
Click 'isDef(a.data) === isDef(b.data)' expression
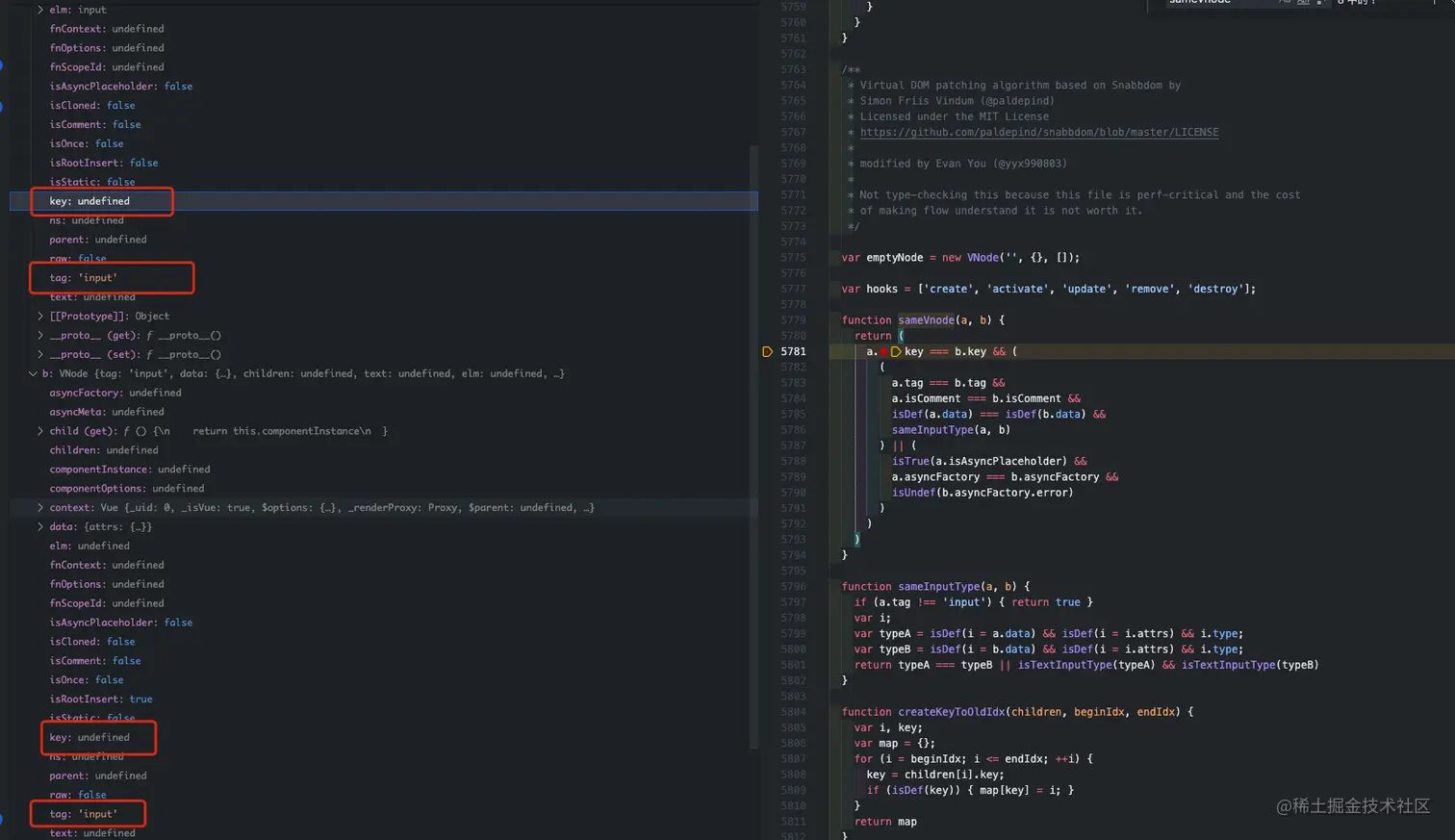tap(988, 415)
